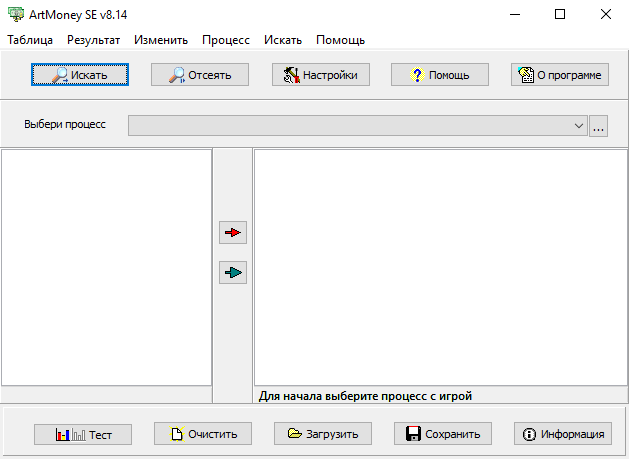Image resolution: width=629 pixels, height=459 pixels.
Task: Click the Тест benchmark button
Action: click(x=83, y=435)
